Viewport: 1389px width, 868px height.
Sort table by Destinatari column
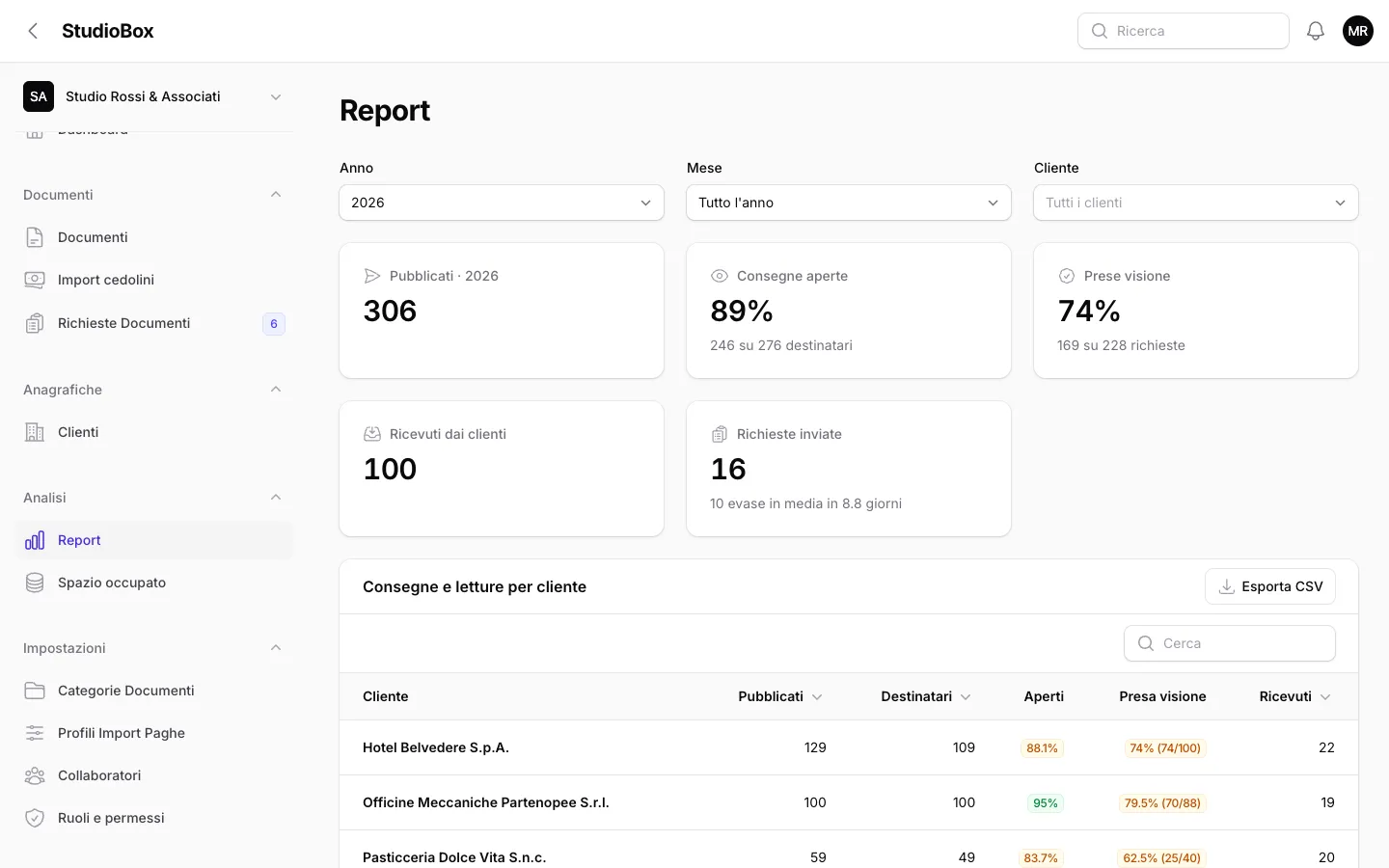pyautogui.click(x=926, y=696)
